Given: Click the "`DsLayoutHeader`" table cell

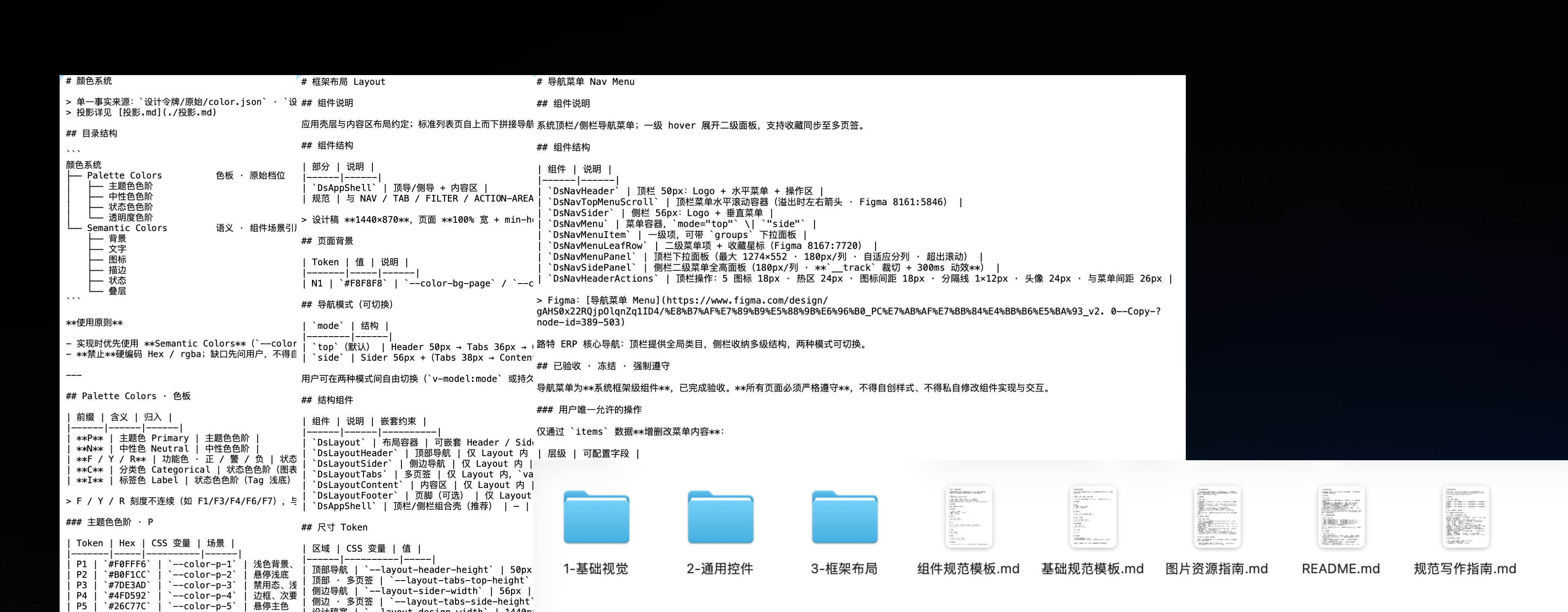Looking at the screenshot, I should pyautogui.click(x=354, y=453).
